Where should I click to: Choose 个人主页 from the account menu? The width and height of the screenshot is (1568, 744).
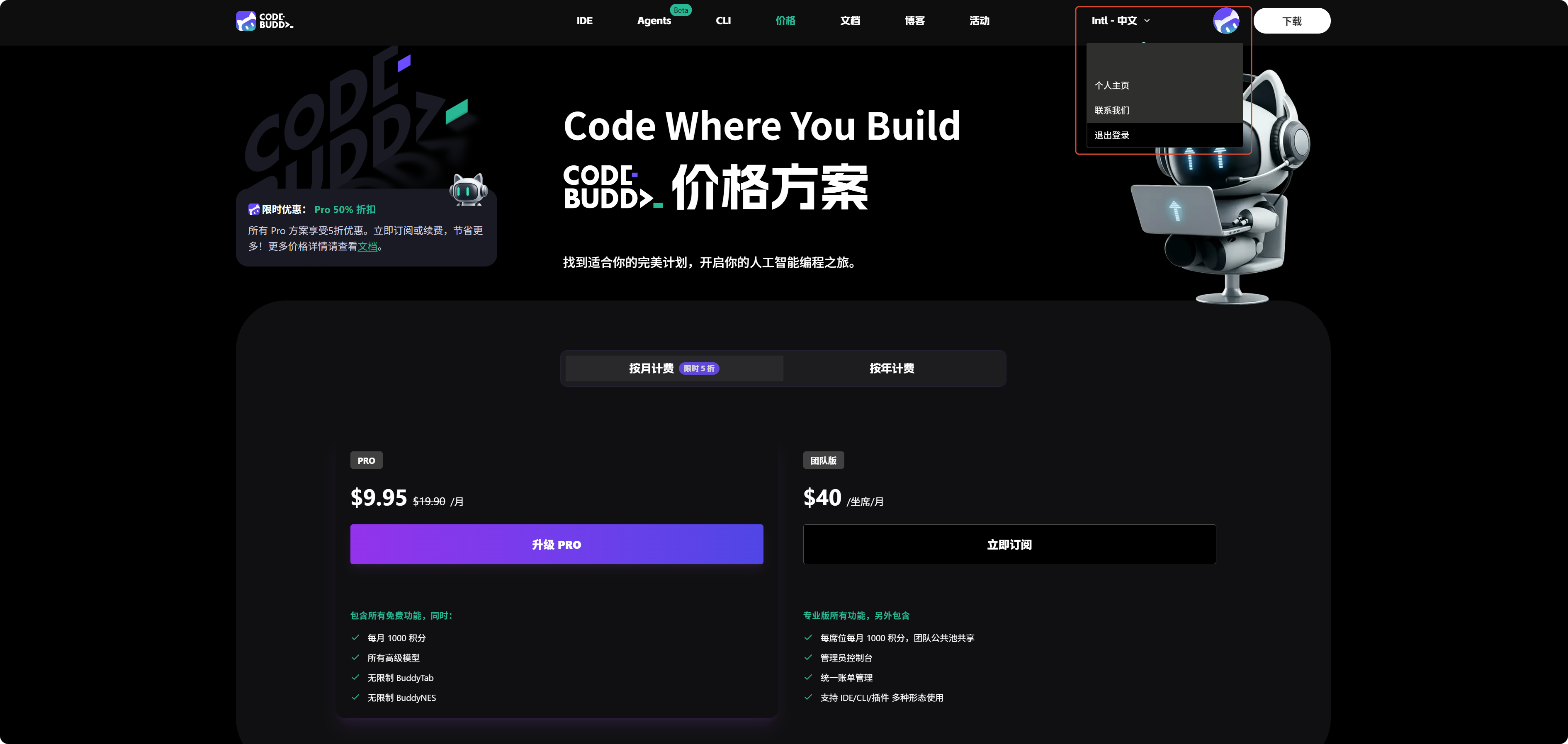pyautogui.click(x=1164, y=85)
